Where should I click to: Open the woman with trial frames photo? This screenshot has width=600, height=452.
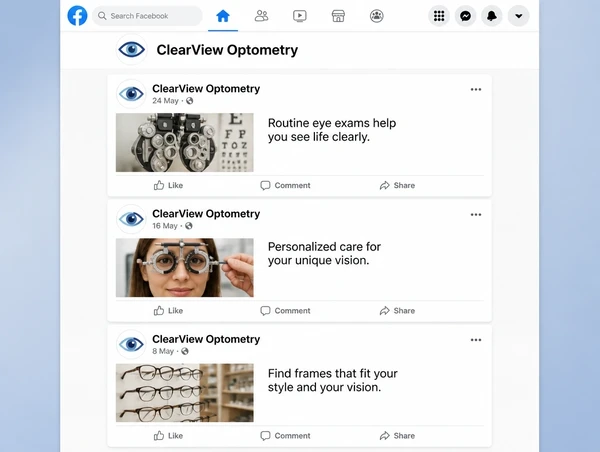[184, 268]
